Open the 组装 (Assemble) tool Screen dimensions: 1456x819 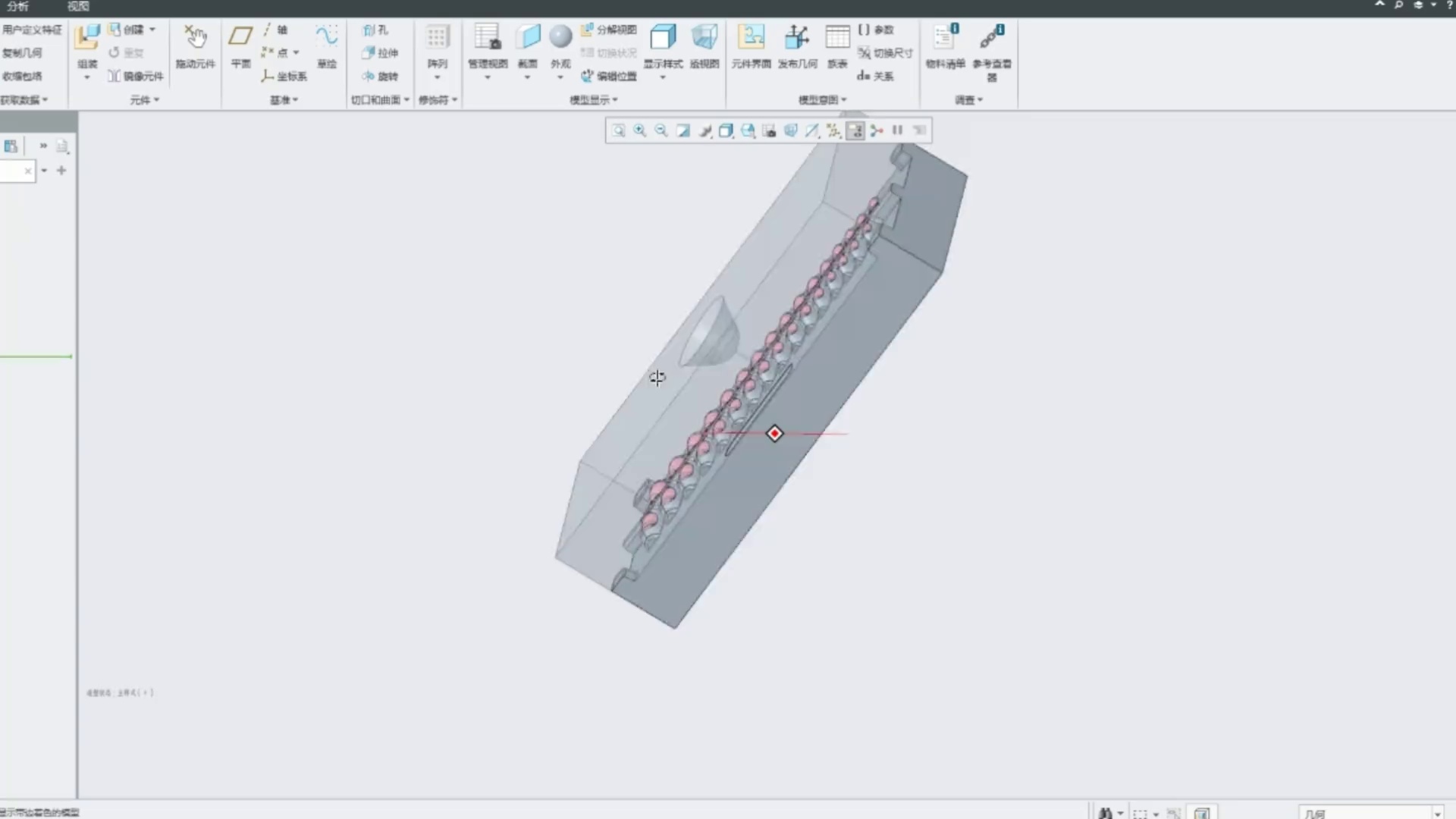click(x=87, y=38)
